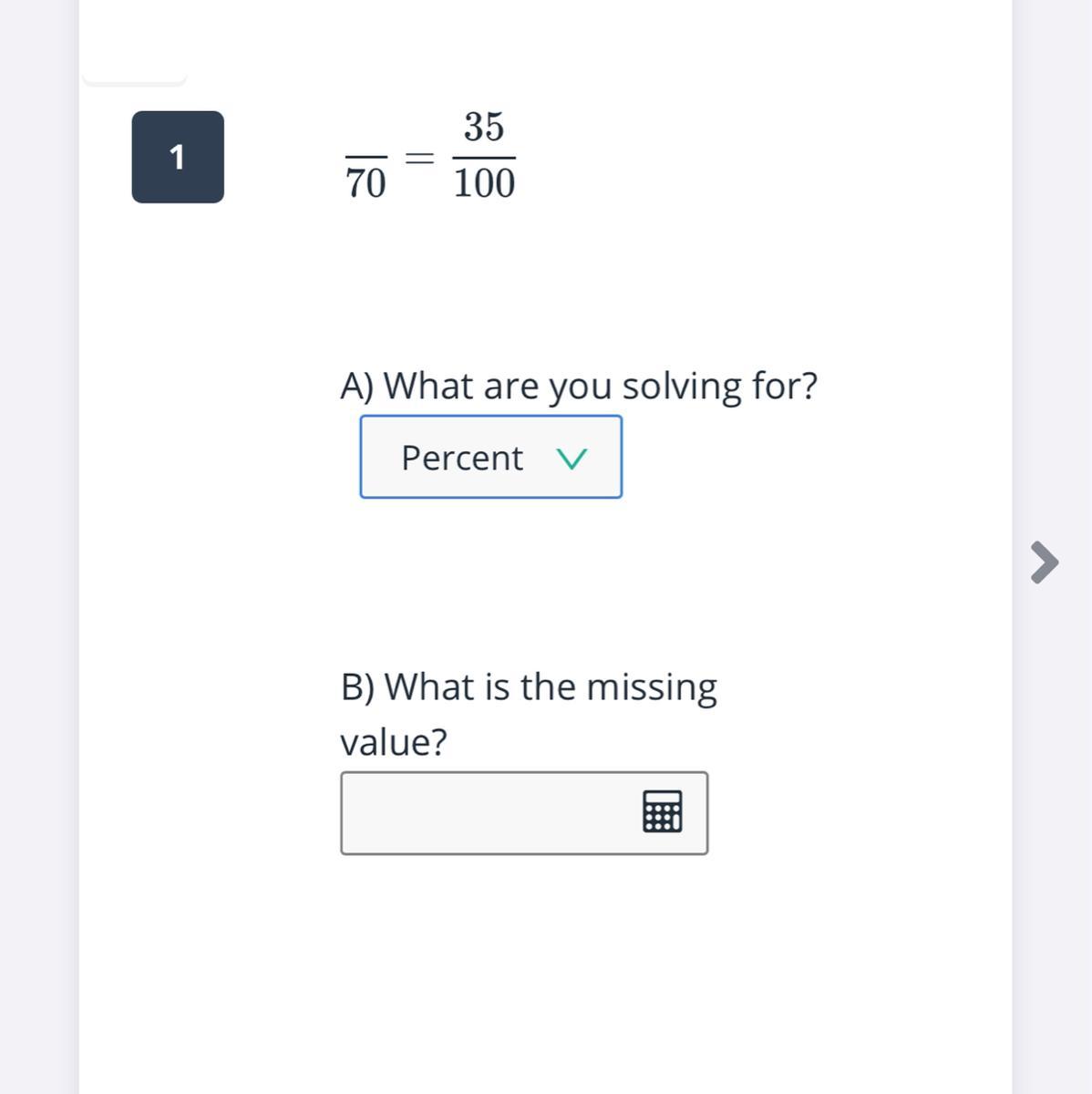Screen dimensions: 1092x1094
Task: Open the calculator in the answer field
Action: click(662, 811)
